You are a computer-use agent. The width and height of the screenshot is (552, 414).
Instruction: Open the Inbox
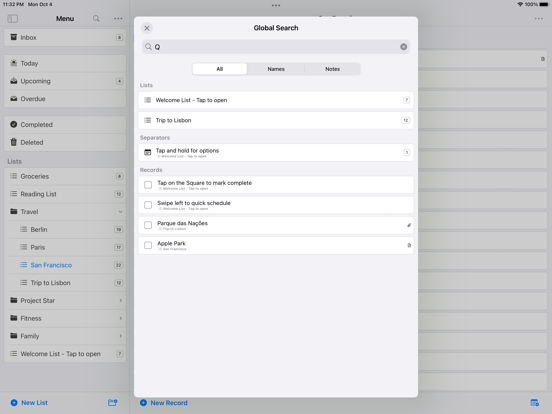pyautogui.click(x=65, y=37)
